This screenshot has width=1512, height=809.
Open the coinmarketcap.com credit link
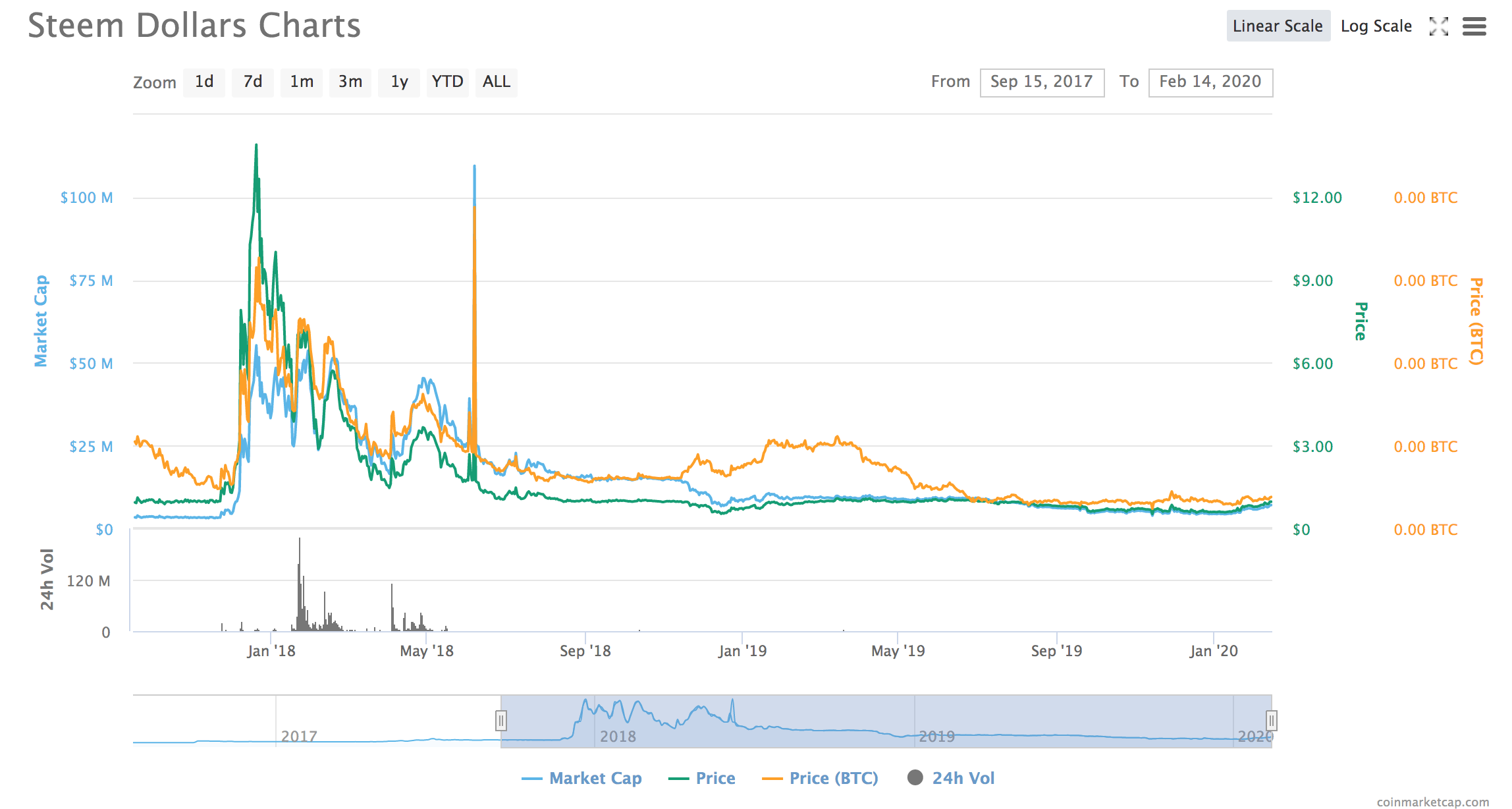[x=1432, y=802]
